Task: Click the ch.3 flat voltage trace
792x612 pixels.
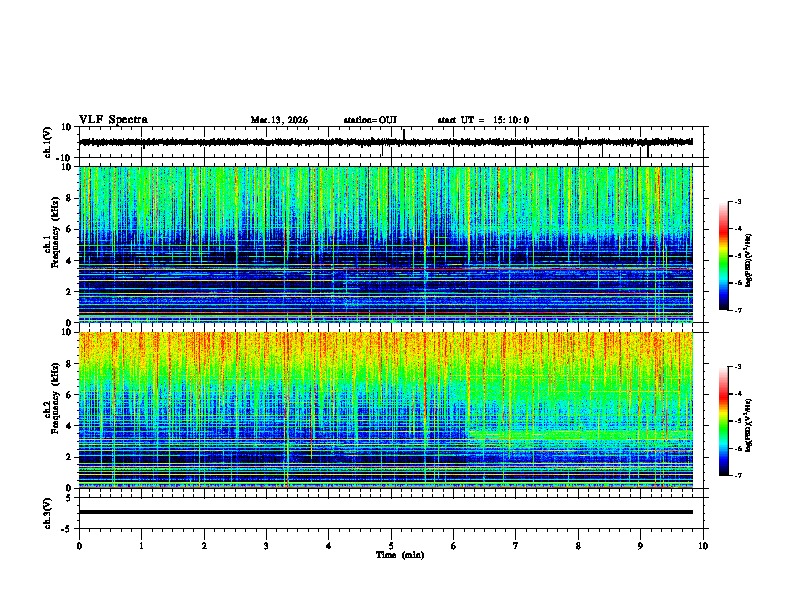Action: (x=386, y=512)
